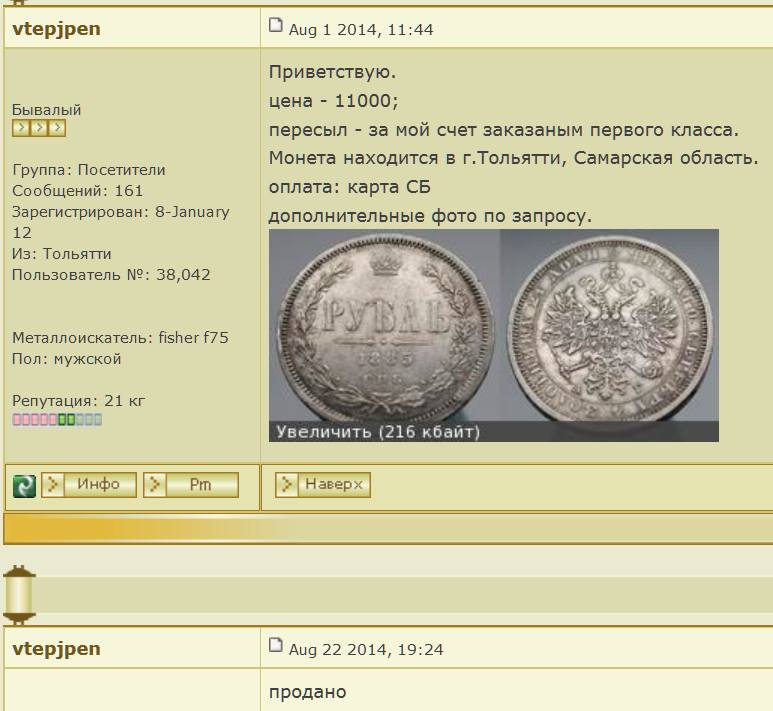The width and height of the screenshot is (773, 711).
Task: Click the post icon beside Aug 22 2014
Action: (277, 647)
